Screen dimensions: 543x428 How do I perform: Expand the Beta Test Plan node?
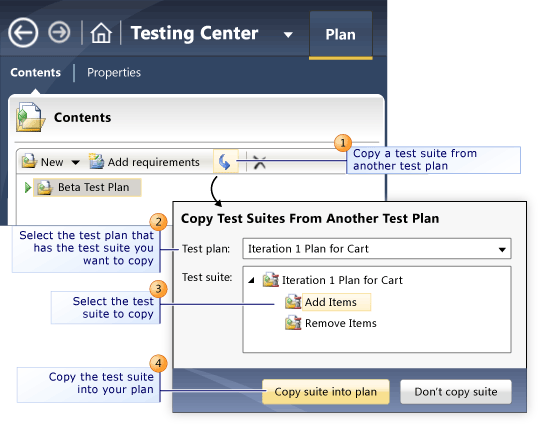coord(28,188)
